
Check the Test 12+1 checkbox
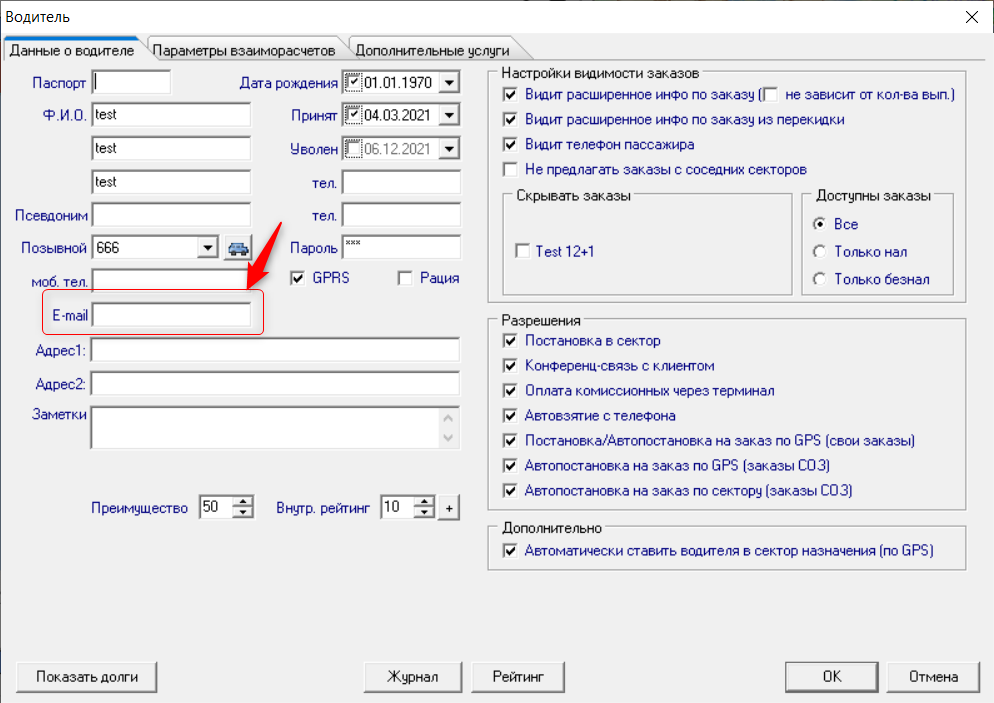522,251
